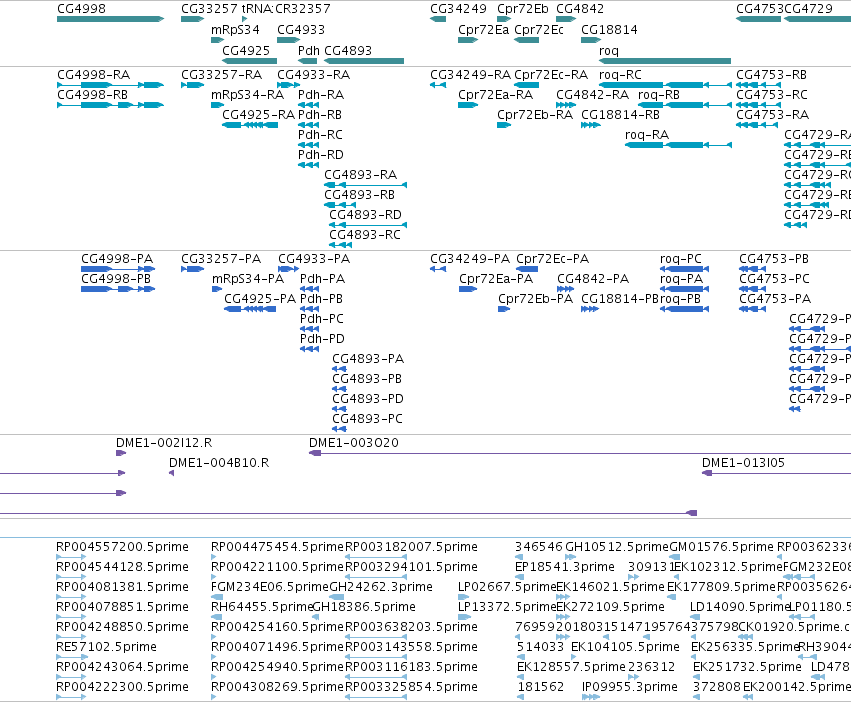851x702 pixels.
Task: Select the CG4893-PC protein label
Action: (367, 419)
